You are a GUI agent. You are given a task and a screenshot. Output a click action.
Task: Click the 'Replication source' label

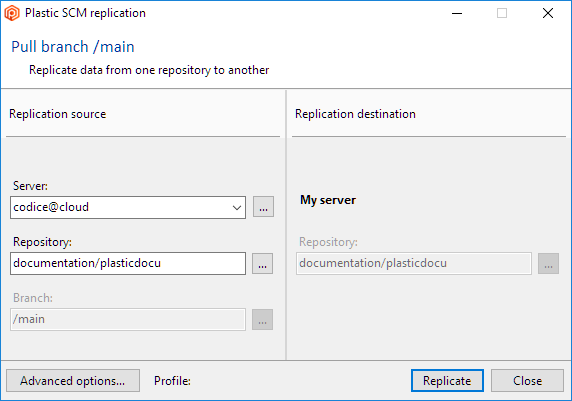58,114
